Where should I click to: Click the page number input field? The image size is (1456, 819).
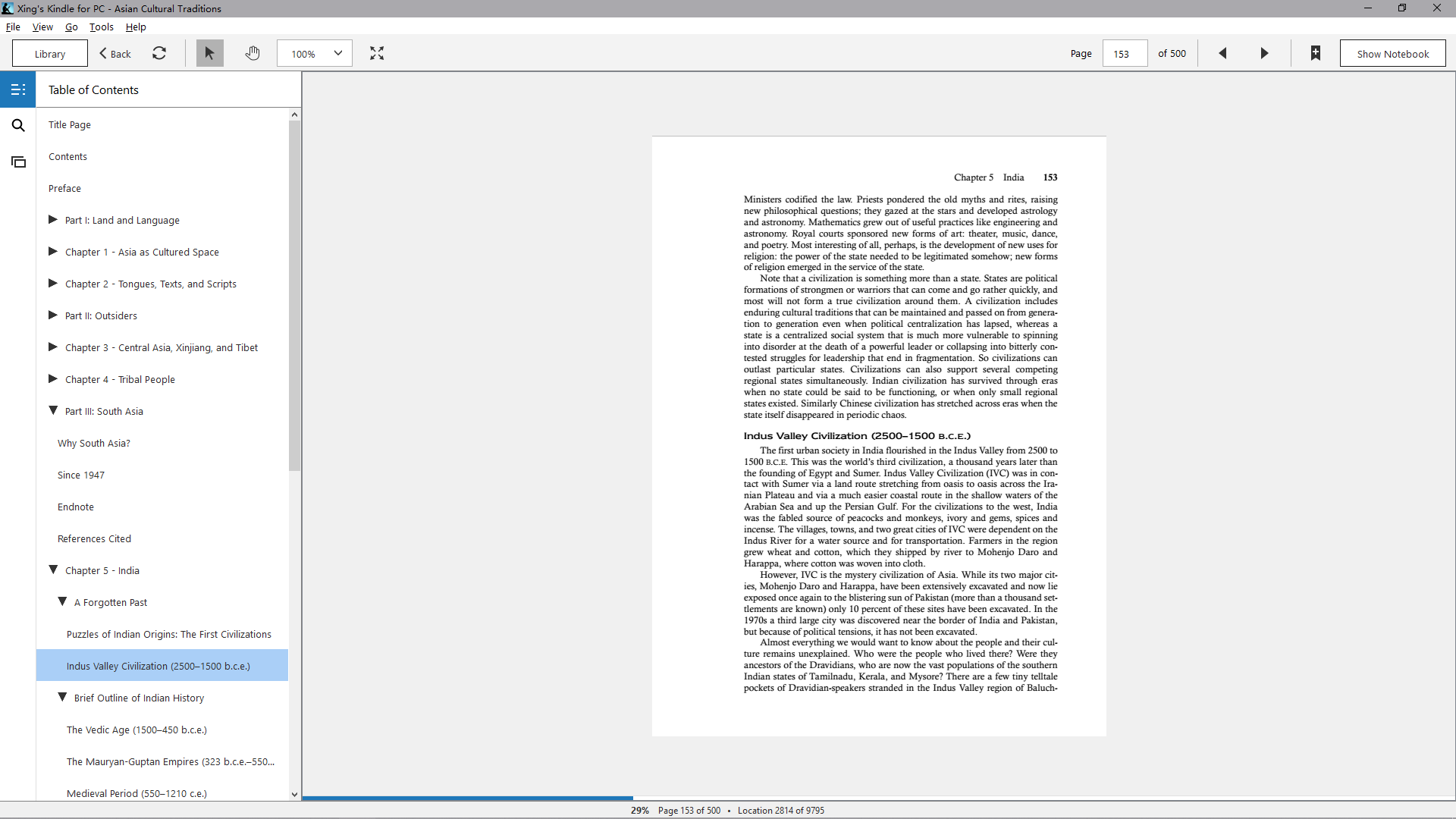pos(1124,54)
